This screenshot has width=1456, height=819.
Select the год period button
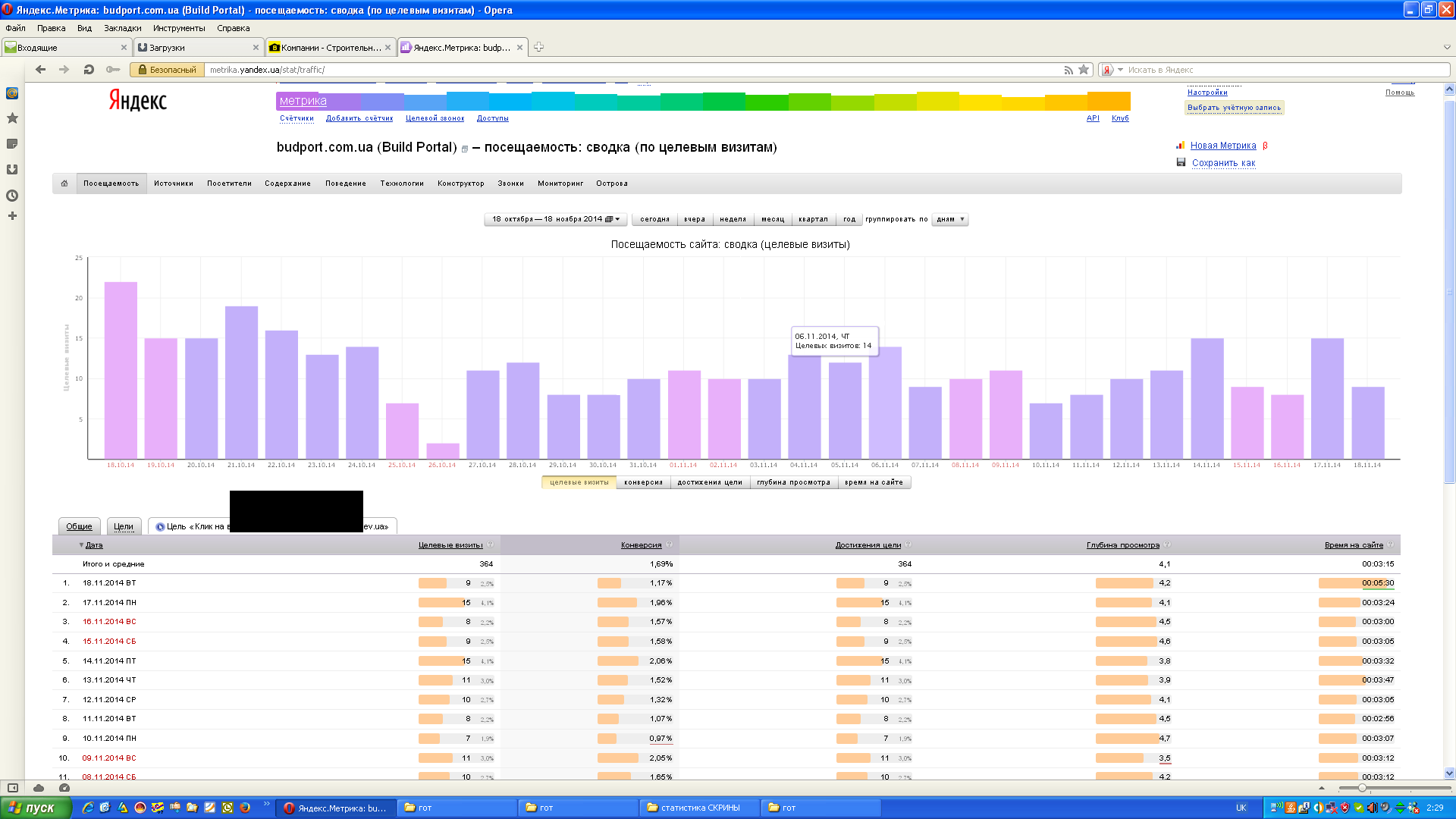[x=849, y=219]
